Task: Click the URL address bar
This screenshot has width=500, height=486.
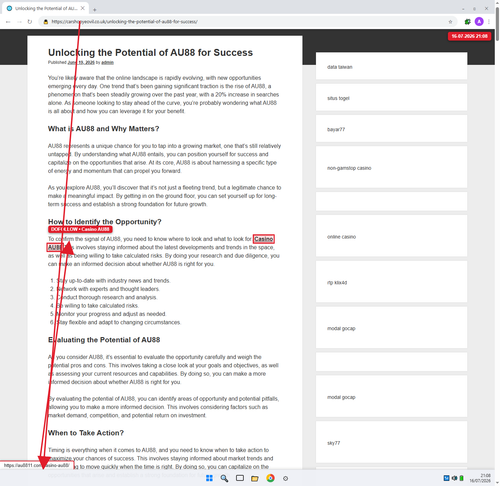Action: click(248, 22)
